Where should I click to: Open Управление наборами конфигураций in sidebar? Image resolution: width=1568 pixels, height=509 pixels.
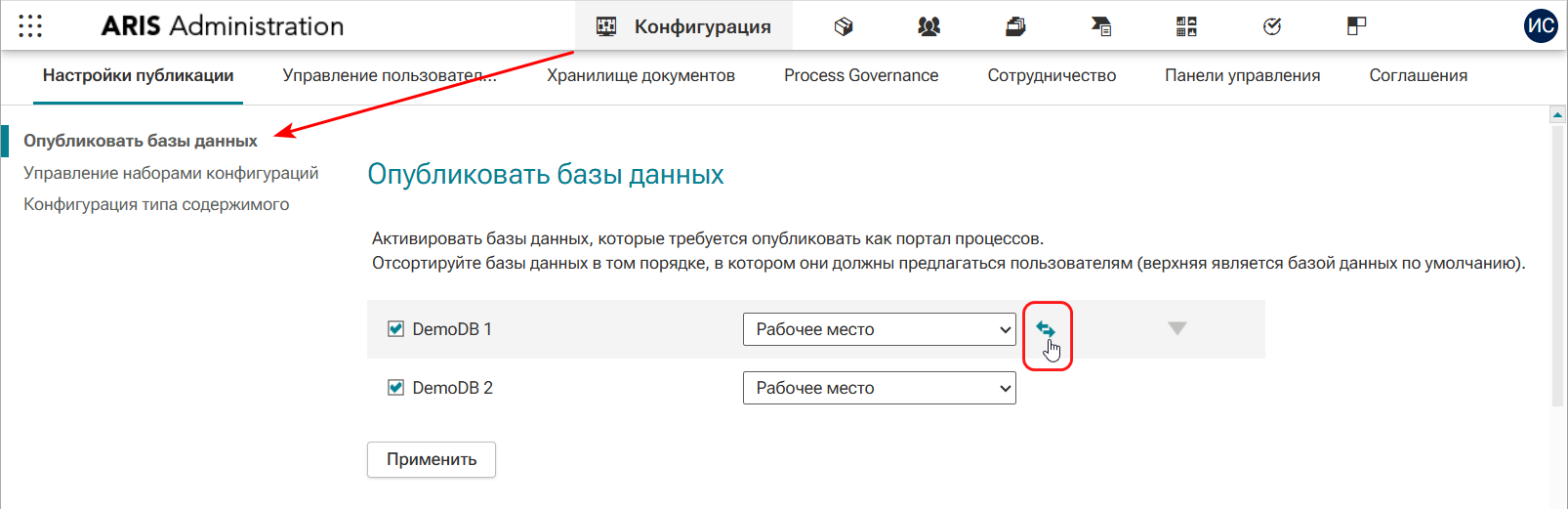point(171,173)
